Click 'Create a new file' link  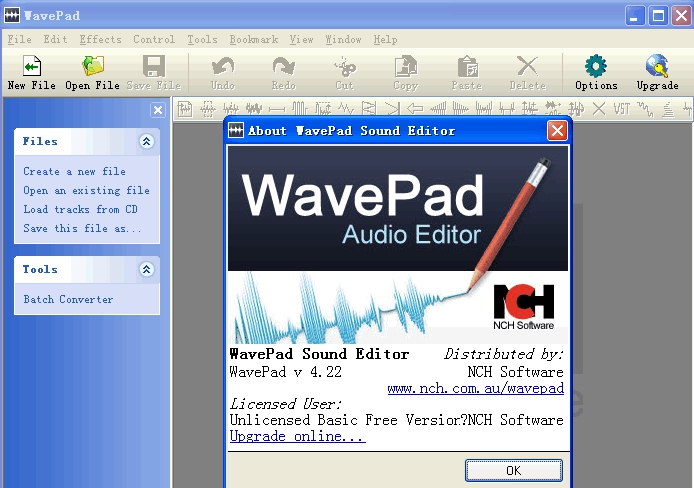tap(74, 171)
